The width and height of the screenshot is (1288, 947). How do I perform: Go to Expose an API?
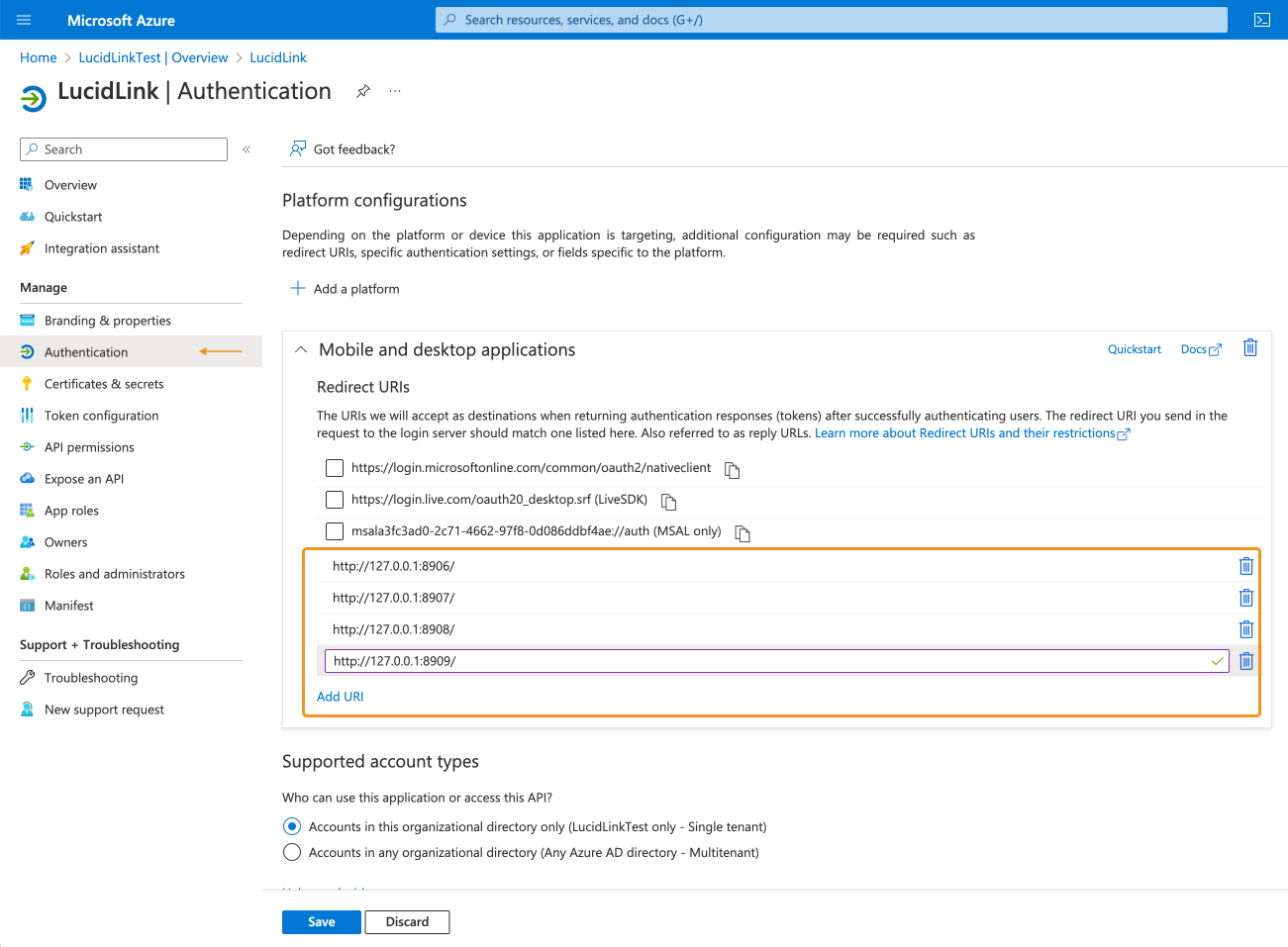point(84,479)
